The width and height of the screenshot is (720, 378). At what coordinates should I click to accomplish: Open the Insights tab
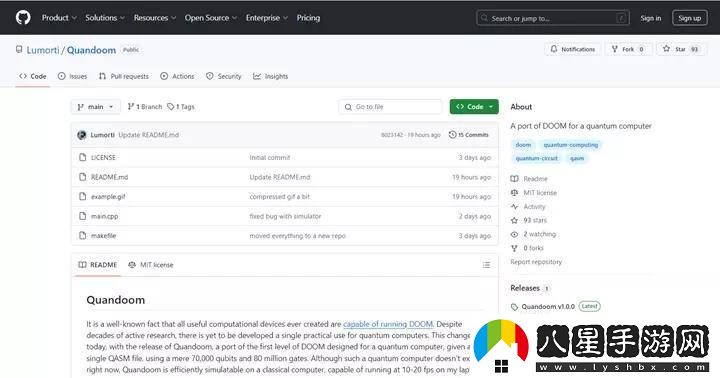(270, 76)
